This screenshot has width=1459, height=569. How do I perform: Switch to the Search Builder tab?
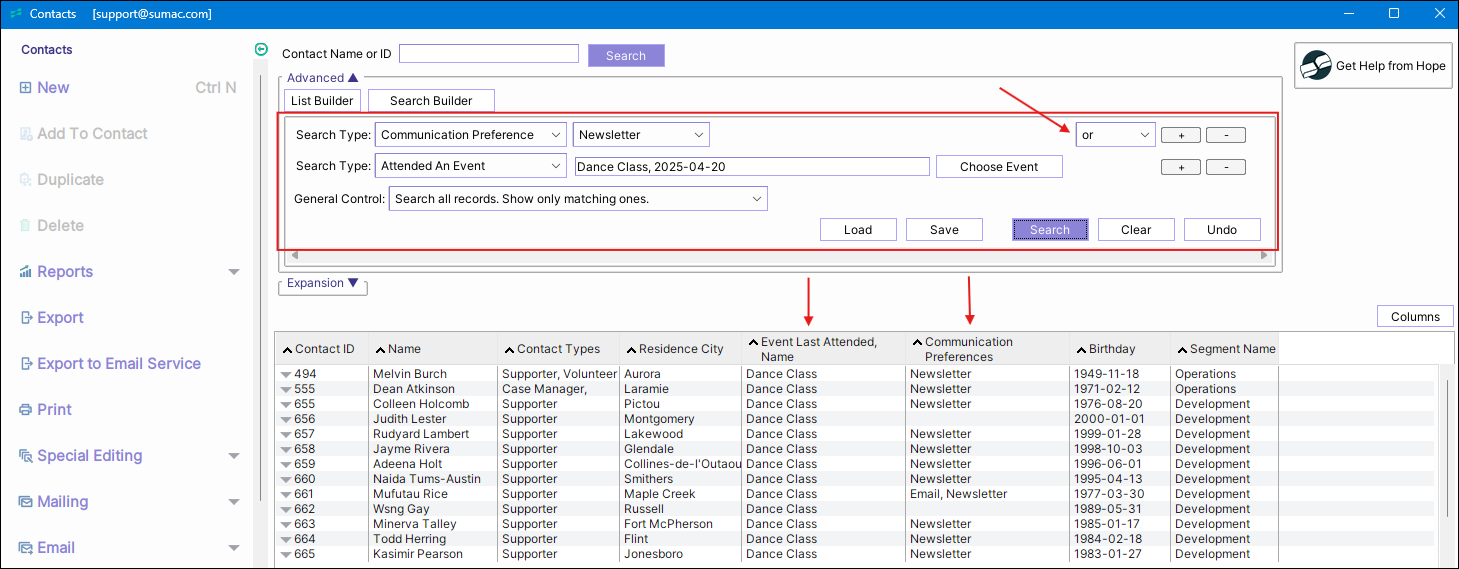click(431, 101)
